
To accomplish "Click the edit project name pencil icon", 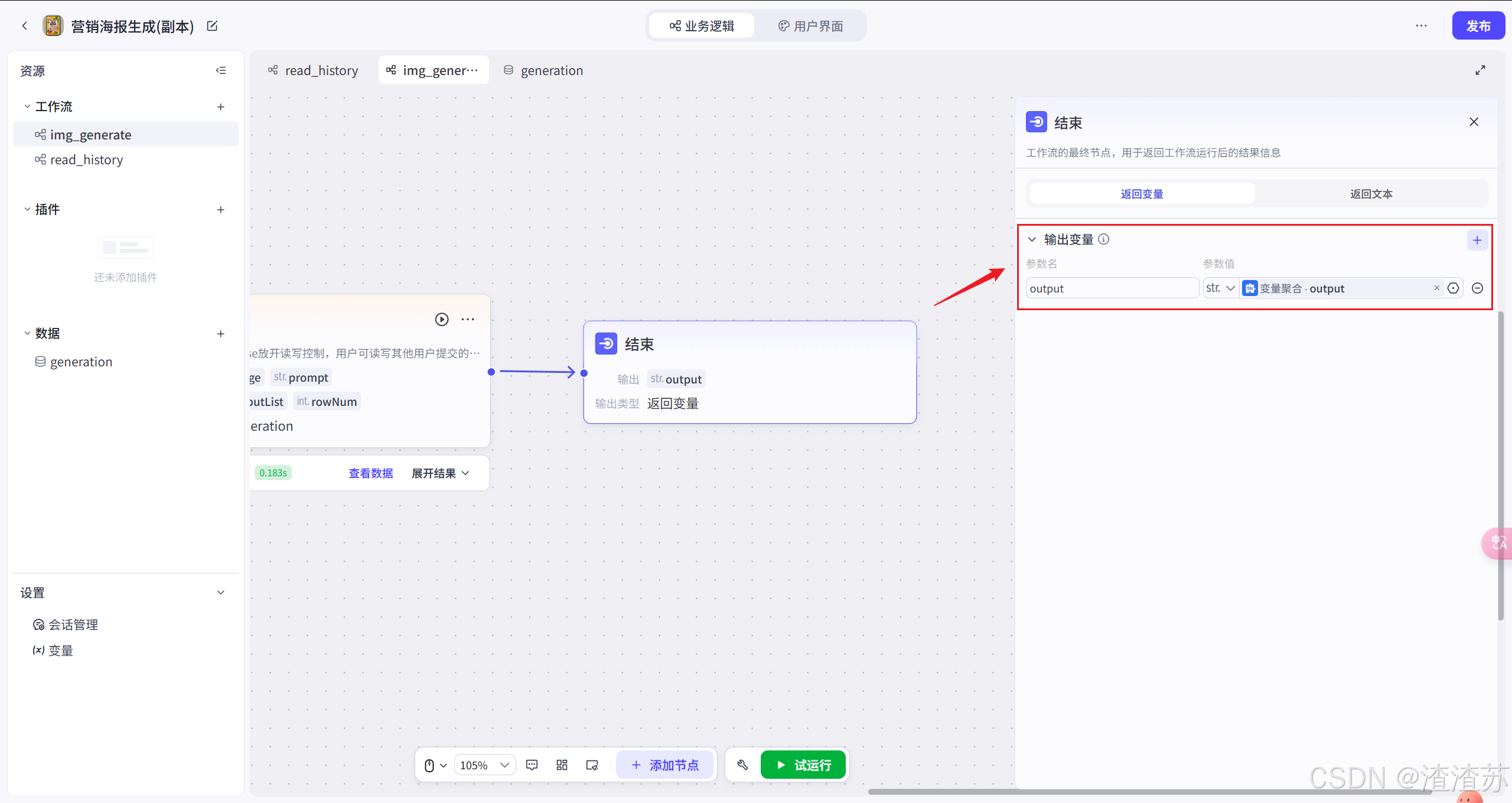I will tap(212, 26).
